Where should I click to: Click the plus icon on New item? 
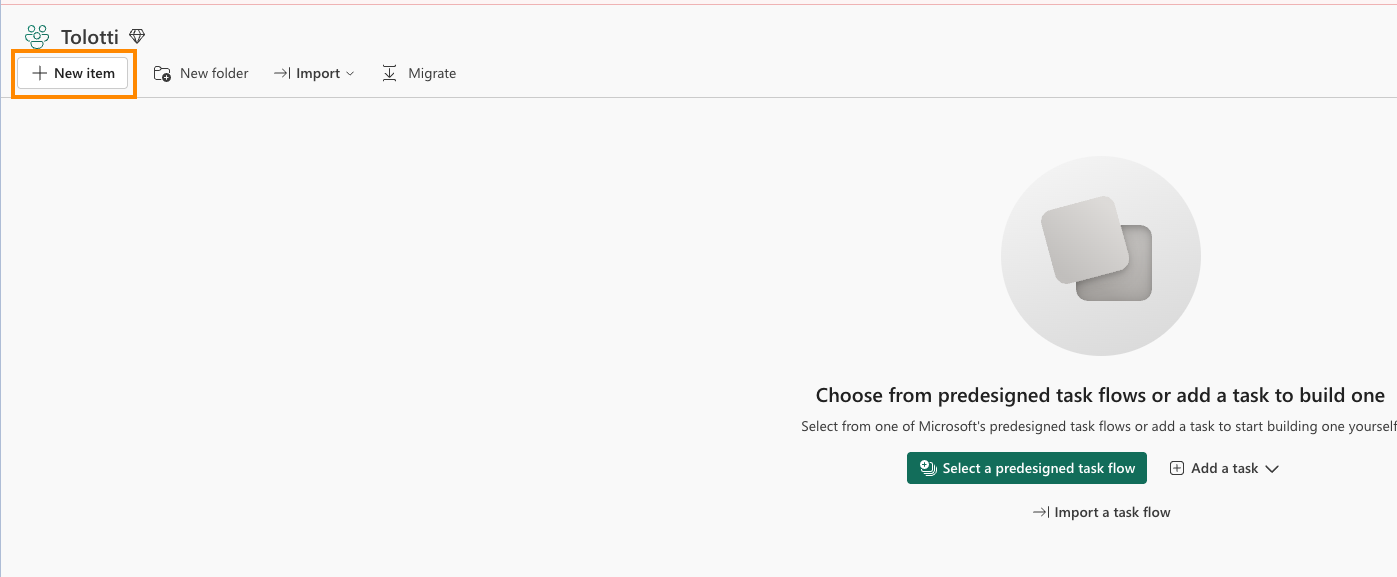[x=40, y=73]
